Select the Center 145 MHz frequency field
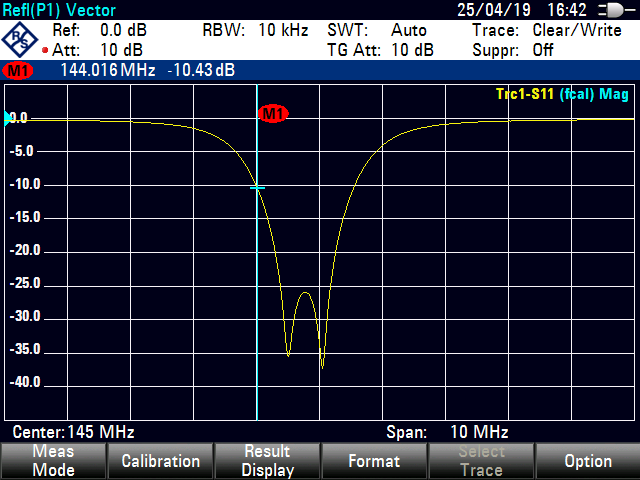Image resolution: width=640 pixels, height=480 pixels. [73, 432]
